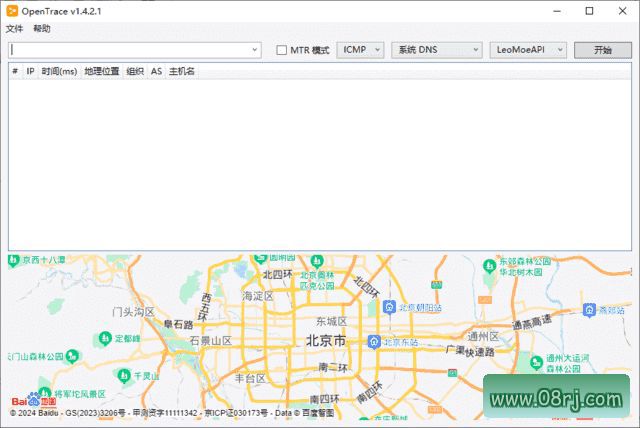Click the 通燕高速 road label on map
The image size is (640, 428).
tap(532, 322)
